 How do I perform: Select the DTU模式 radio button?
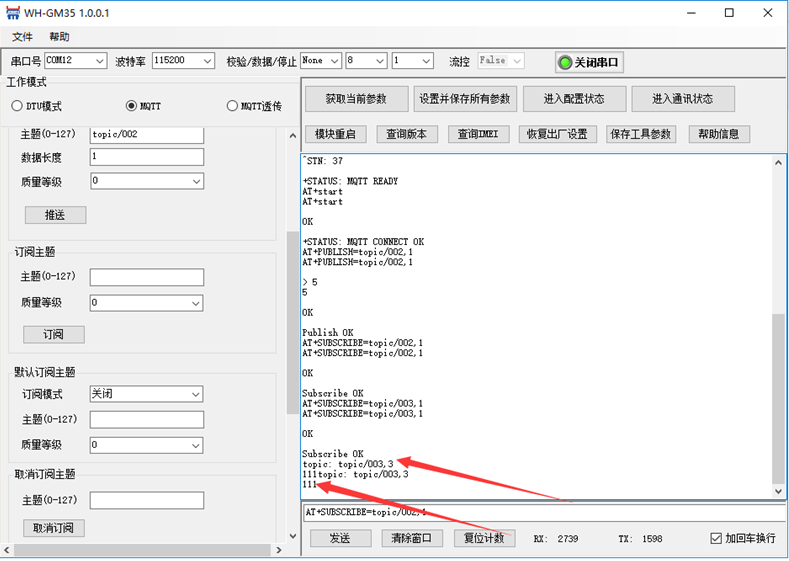point(17,106)
